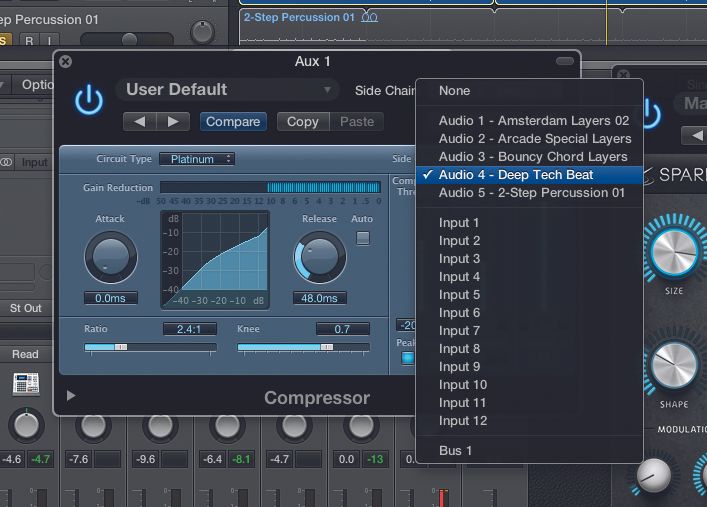
Task: Open the User Default preset dropdown
Action: (227, 89)
